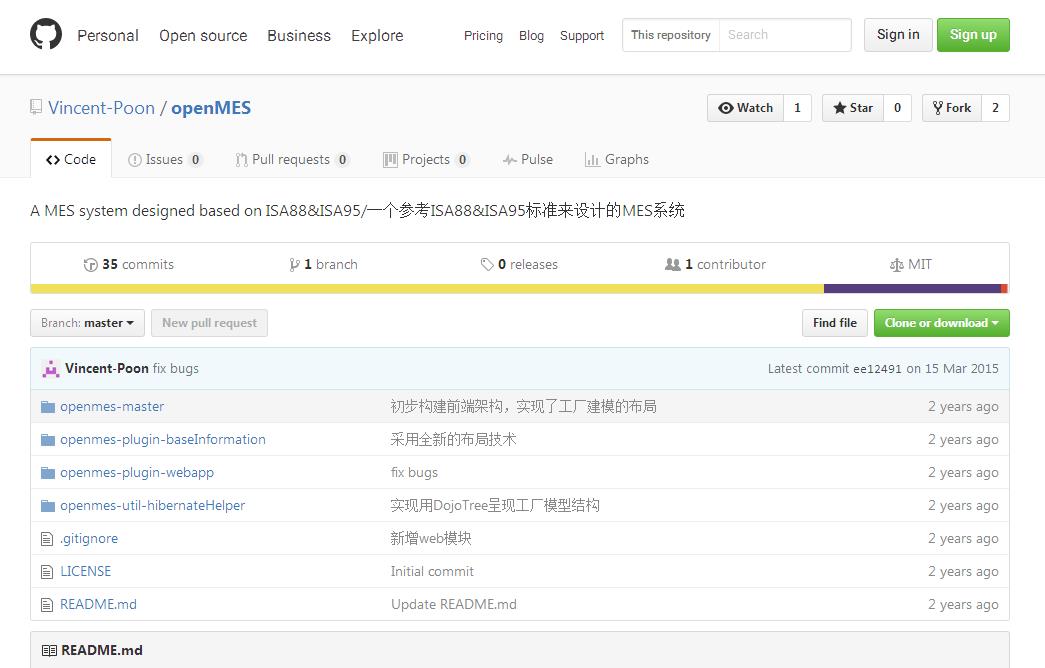Switch to the Issues tab
This screenshot has width=1045, height=668.
tap(164, 159)
